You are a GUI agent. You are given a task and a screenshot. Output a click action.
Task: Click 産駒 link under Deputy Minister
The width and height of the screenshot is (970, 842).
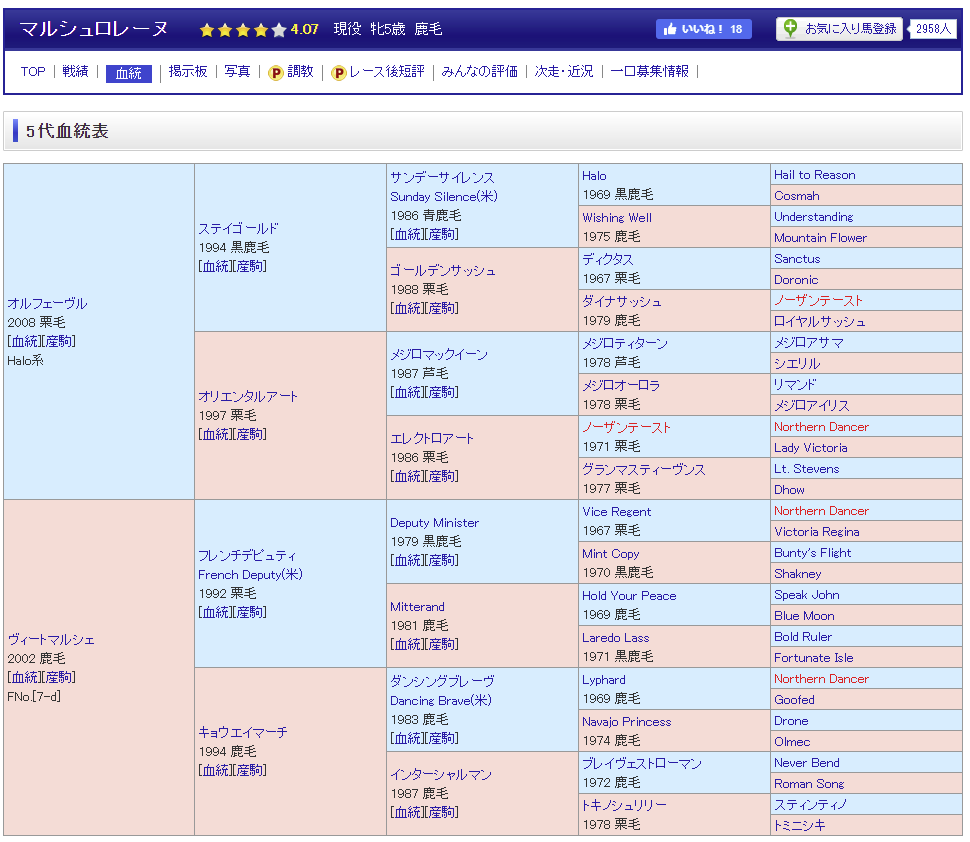[441, 561]
